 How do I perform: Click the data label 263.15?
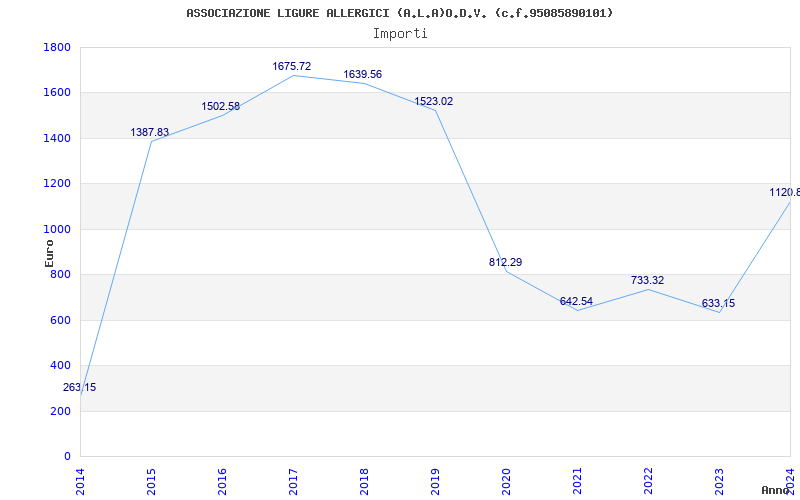pyautogui.click(x=80, y=387)
